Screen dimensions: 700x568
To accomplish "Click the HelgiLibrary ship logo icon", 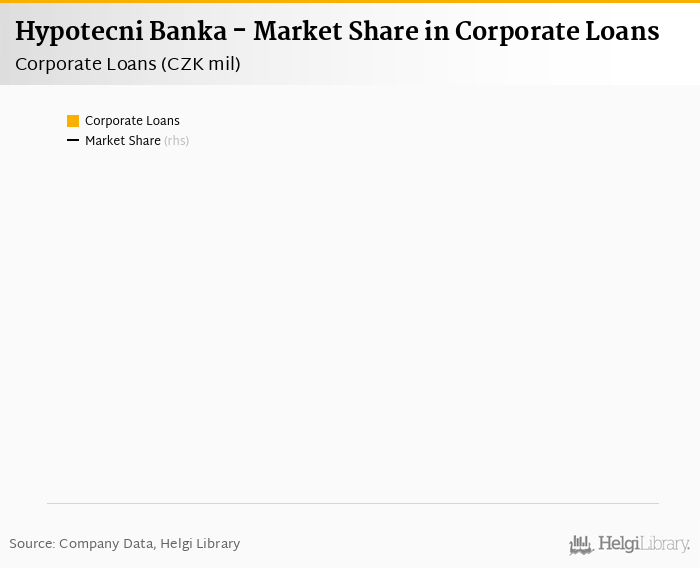I will pos(581,544).
